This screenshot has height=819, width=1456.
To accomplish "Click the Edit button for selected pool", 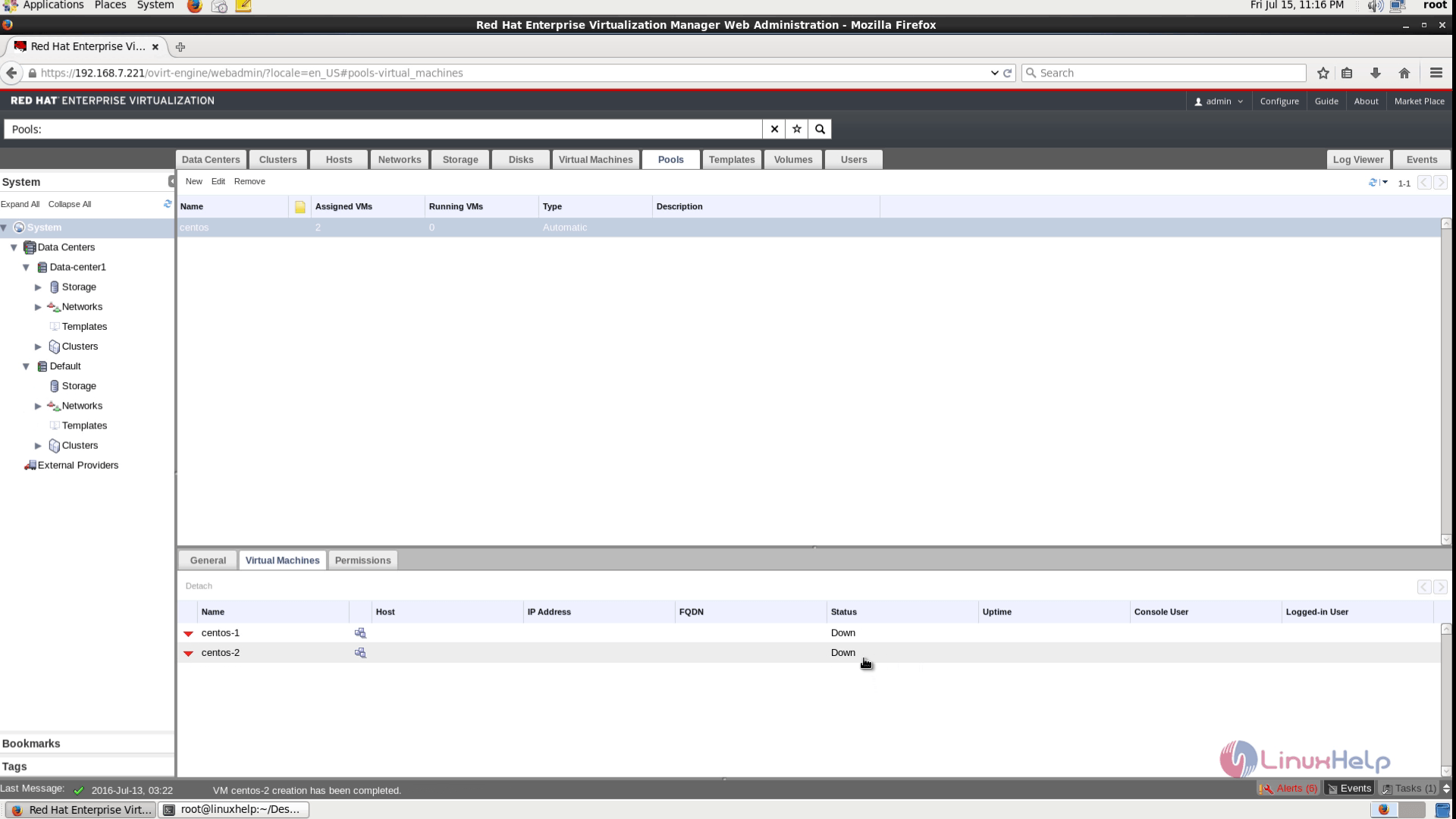I will point(218,181).
